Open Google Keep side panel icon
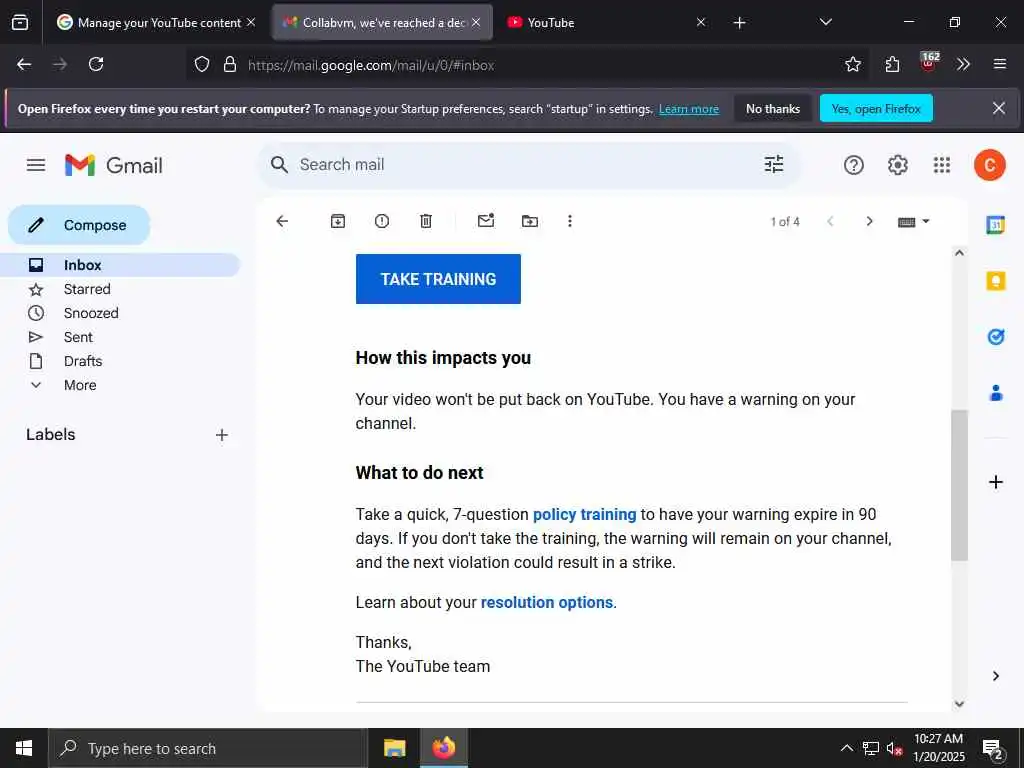This screenshot has height=768, width=1024. [995, 281]
